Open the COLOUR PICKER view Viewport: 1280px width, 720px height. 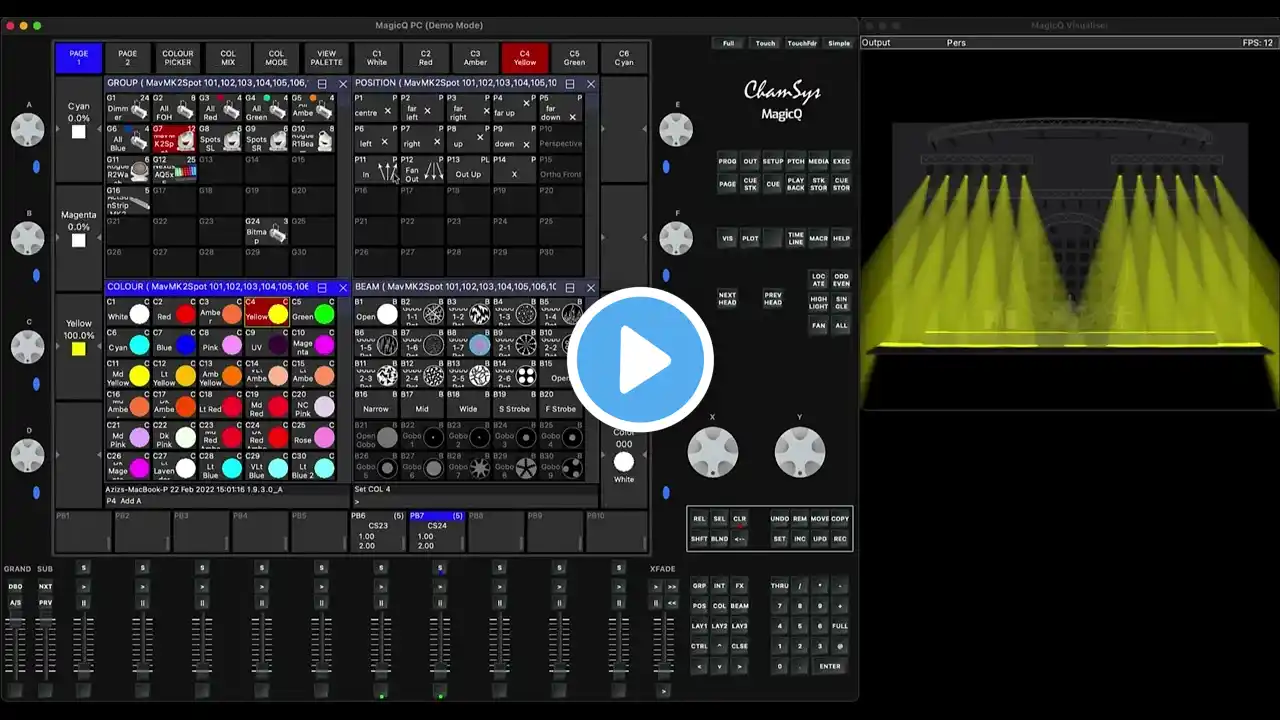pyautogui.click(x=178, y=58)
